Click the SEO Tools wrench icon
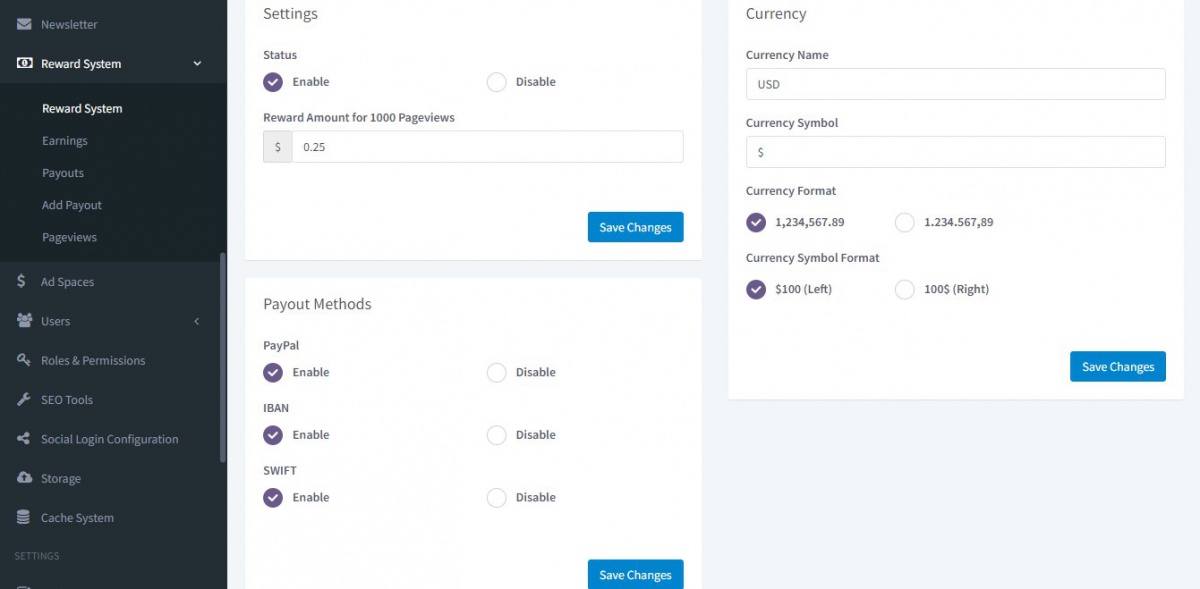Screen dimensions: 1200x589 24,400
